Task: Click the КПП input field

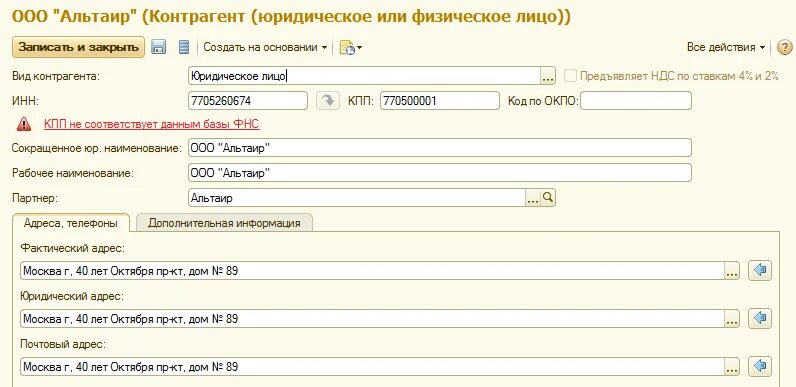Action: [x=440, y=101]
